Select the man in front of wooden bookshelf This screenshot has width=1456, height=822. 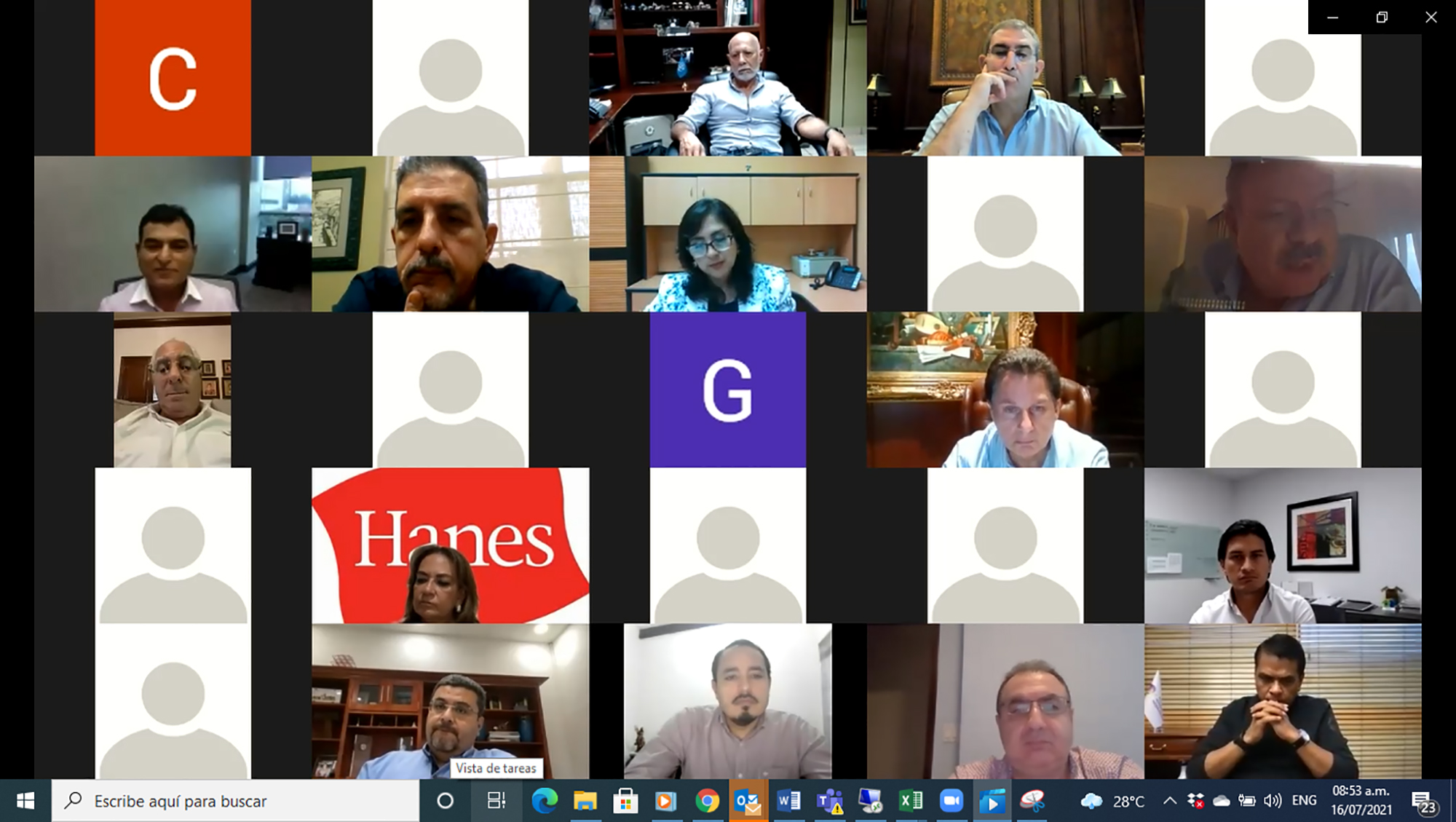tap(451, 701)
